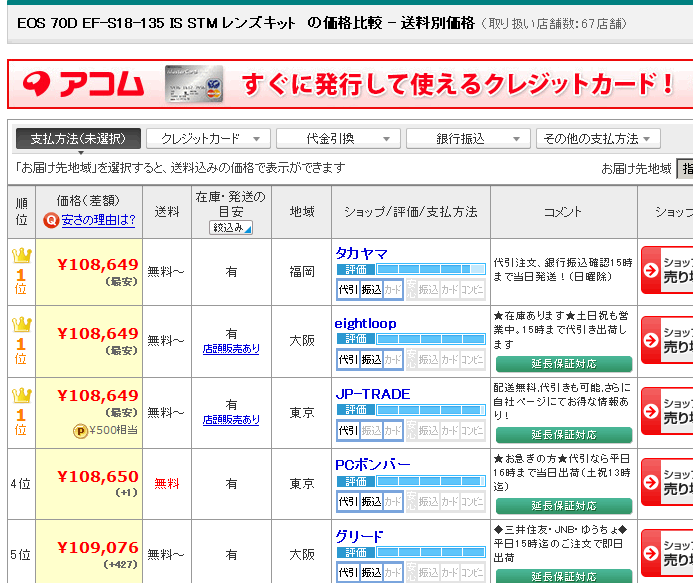The height and width of the screenshot is (583, 693).
Task: Open the eightloop shop link
Action: coord(366,324)
